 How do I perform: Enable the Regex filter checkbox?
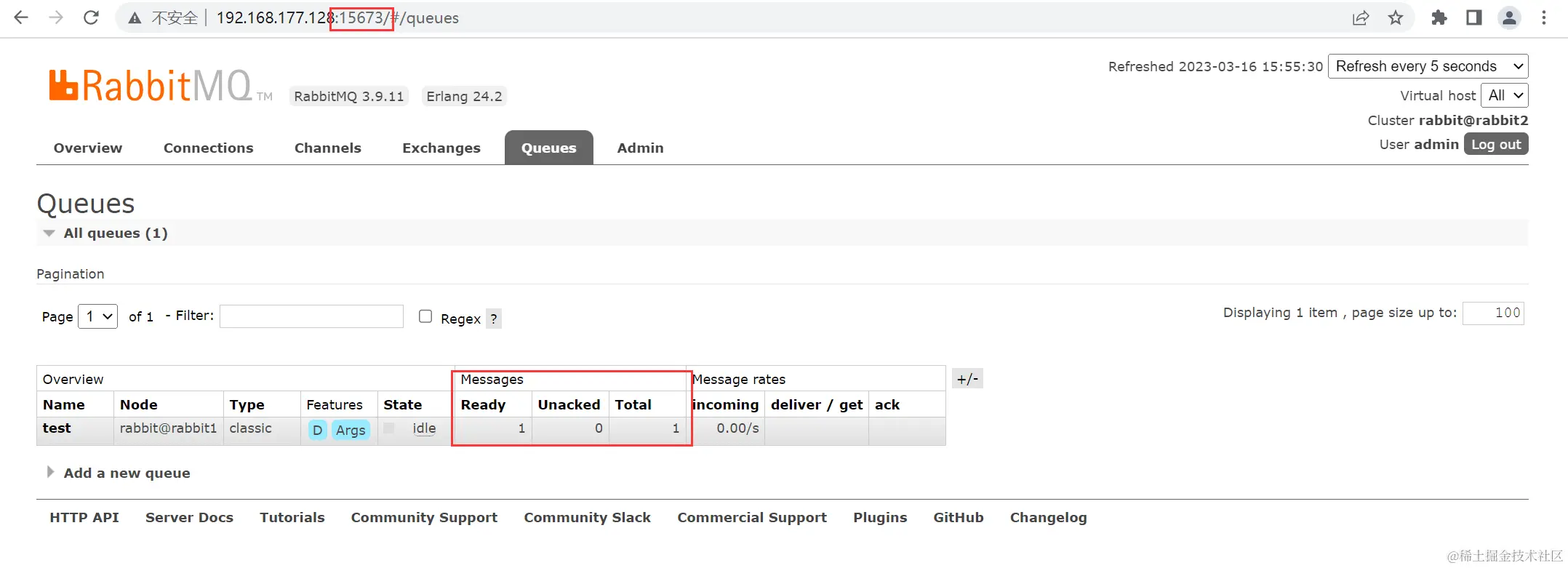[425, 316]
